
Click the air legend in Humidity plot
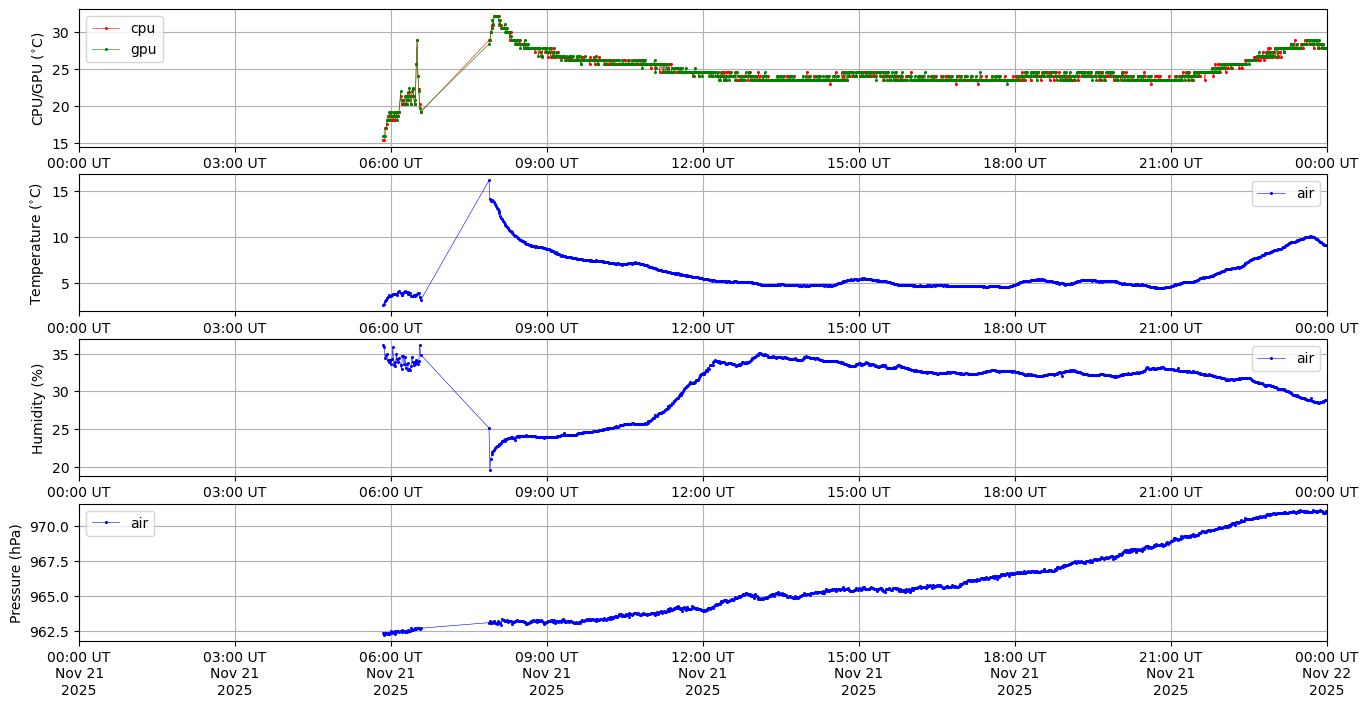[1286, 358]
